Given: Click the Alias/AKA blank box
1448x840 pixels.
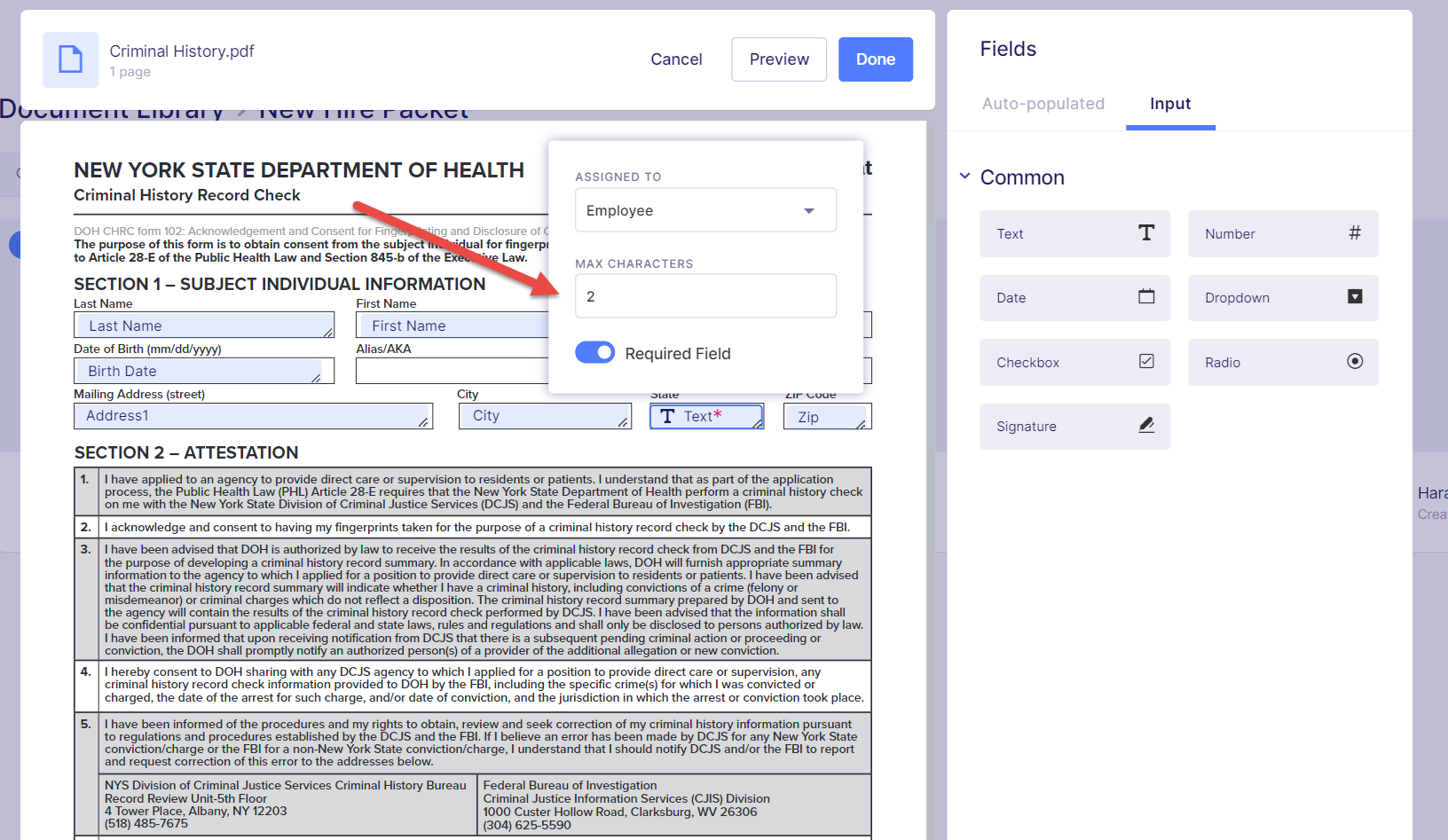Looking at the screenshot, I should click(x=452, y=371).
